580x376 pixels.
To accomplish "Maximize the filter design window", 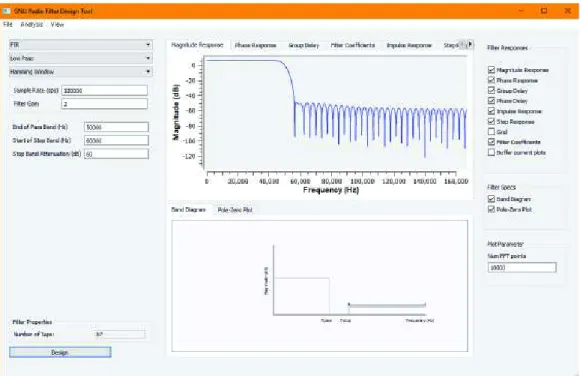I will tap(544, 11).
